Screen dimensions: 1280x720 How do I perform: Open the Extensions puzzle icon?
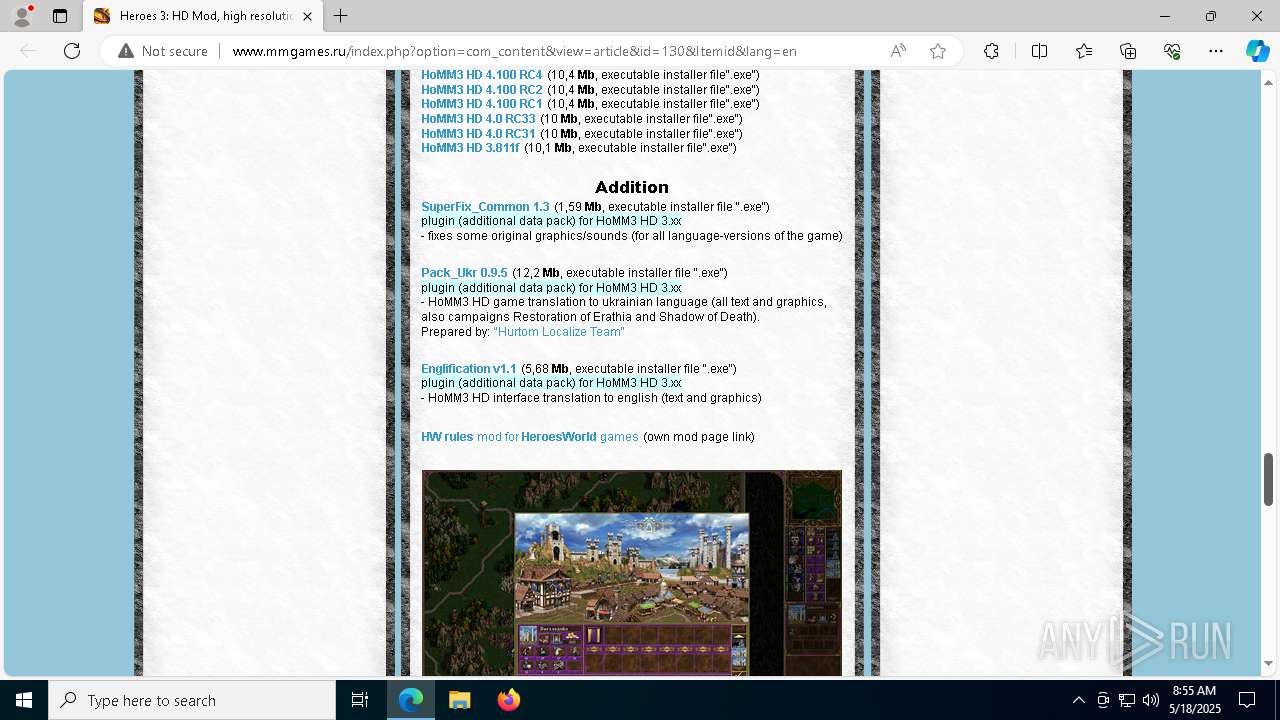pos(991,51)
